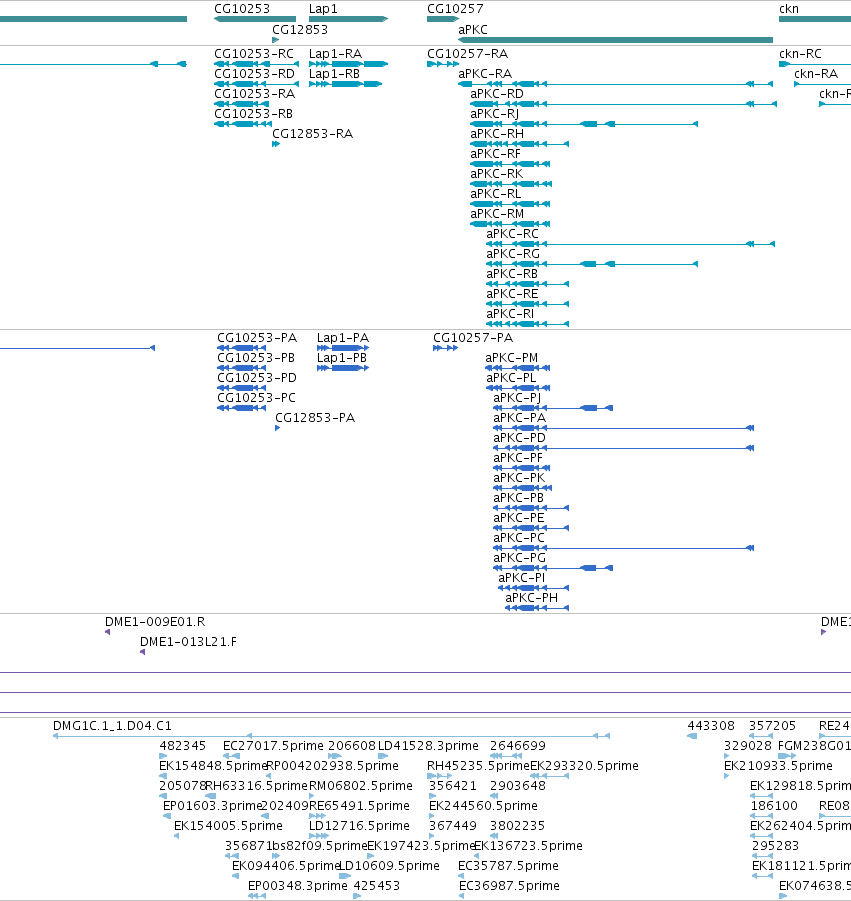Image resolution: width=851 pixels, height=901 pixels.
Task: Click transcript Lap1-RB
Action: (x=334, y=74)
